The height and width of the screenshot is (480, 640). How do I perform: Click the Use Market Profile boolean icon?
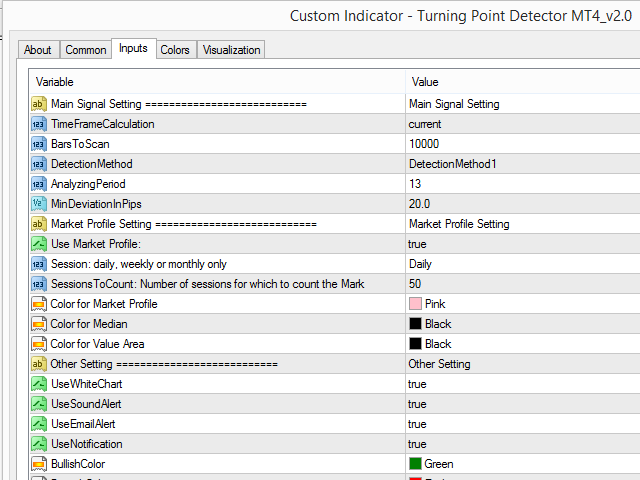click(x=39, y=244)
